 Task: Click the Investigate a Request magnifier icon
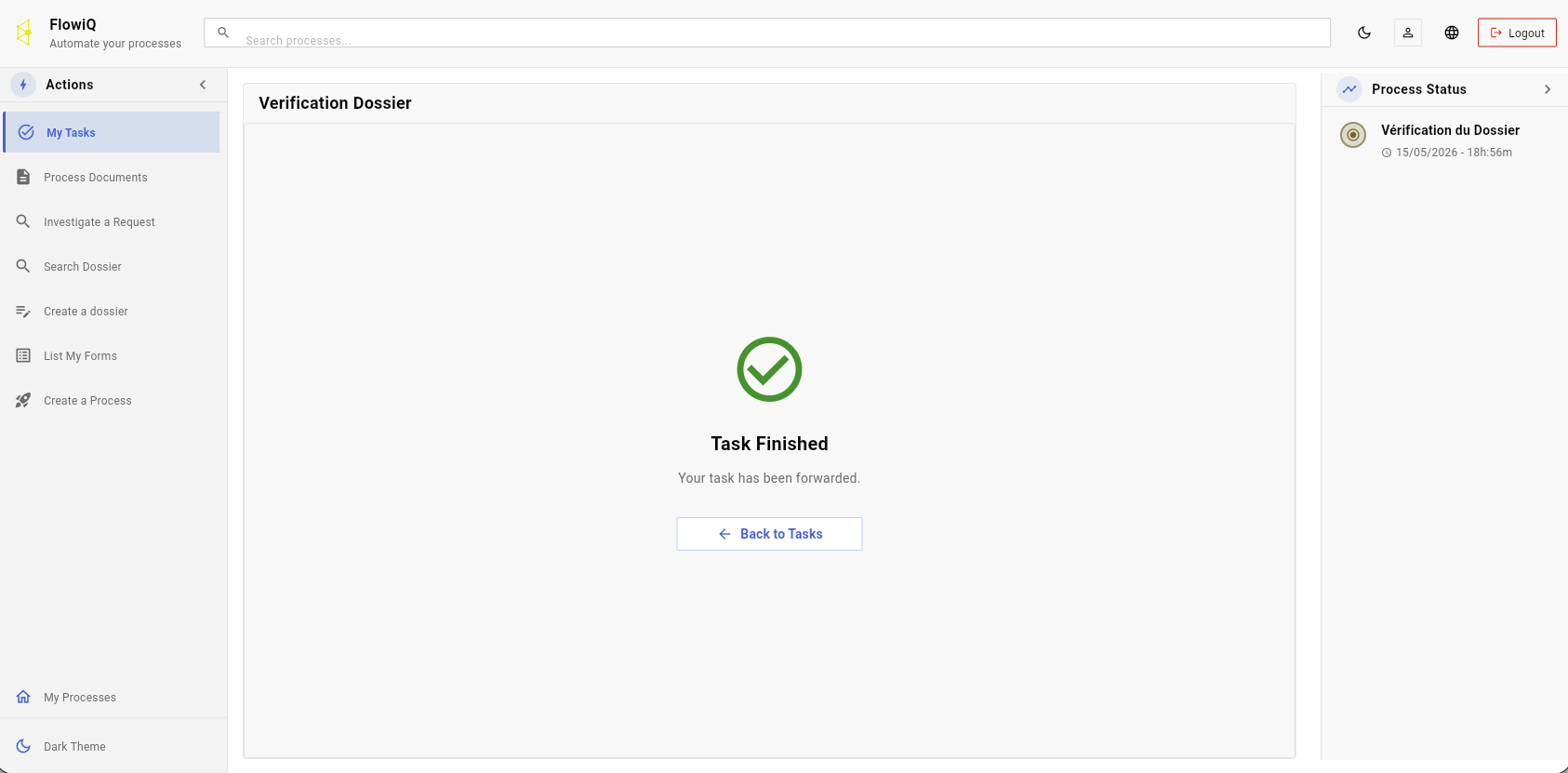pyautogui.click(x=23, y=221)
